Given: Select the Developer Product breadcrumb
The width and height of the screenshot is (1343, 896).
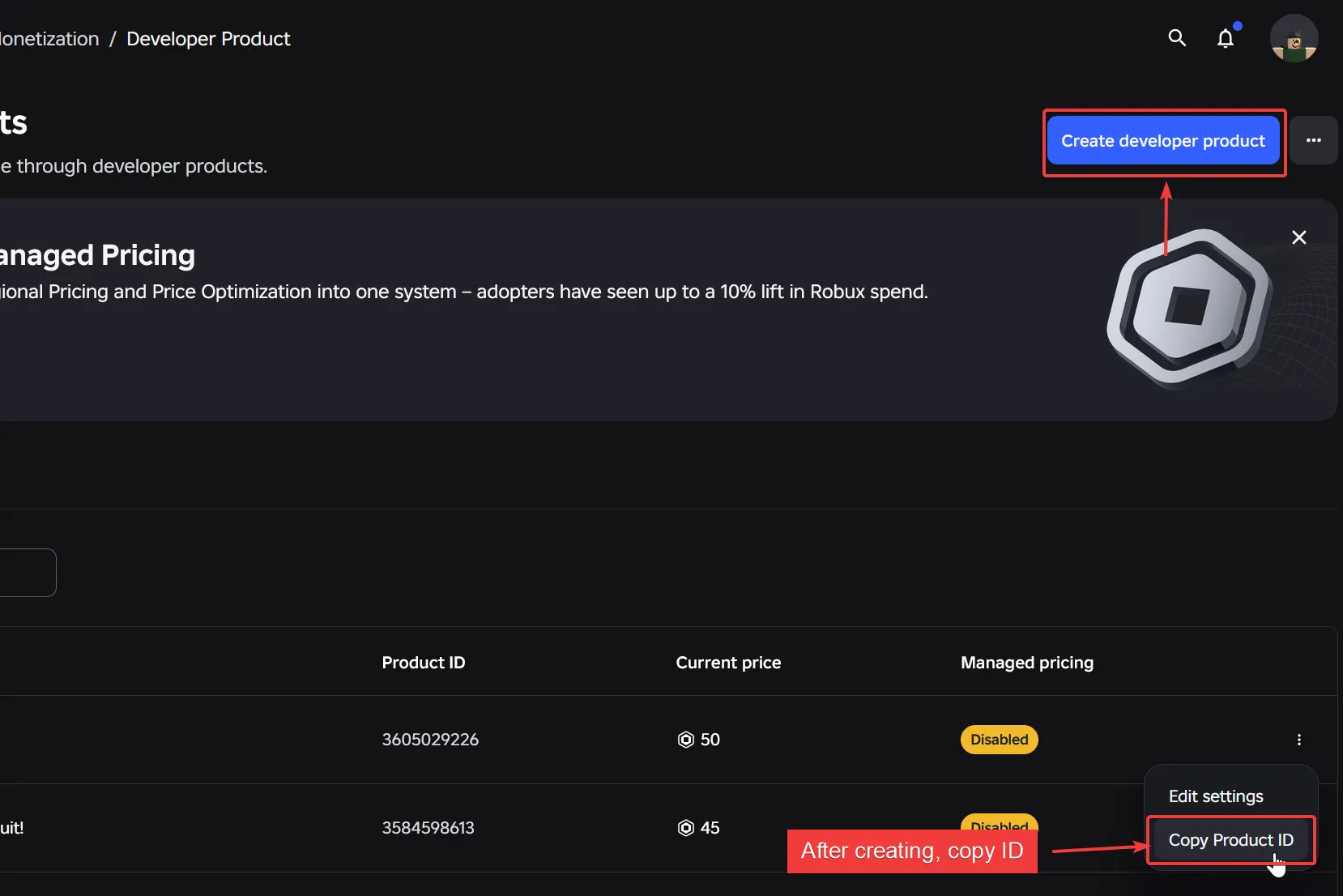Looking at the screenshot, I should coord(208,39).
